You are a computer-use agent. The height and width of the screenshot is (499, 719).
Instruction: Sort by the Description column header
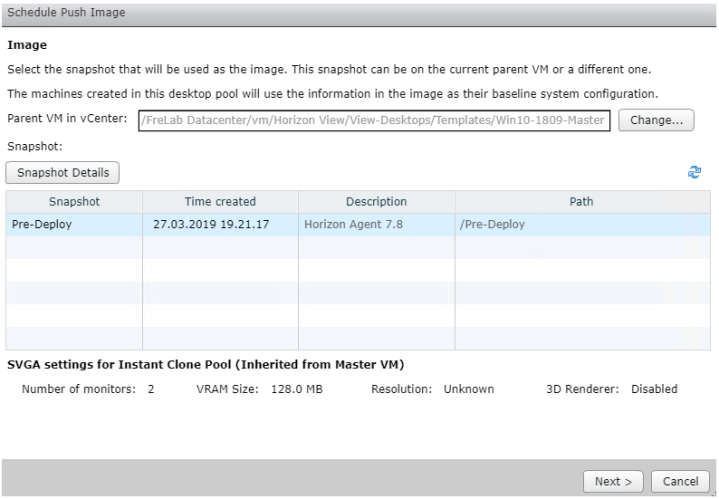coord(376,201)
